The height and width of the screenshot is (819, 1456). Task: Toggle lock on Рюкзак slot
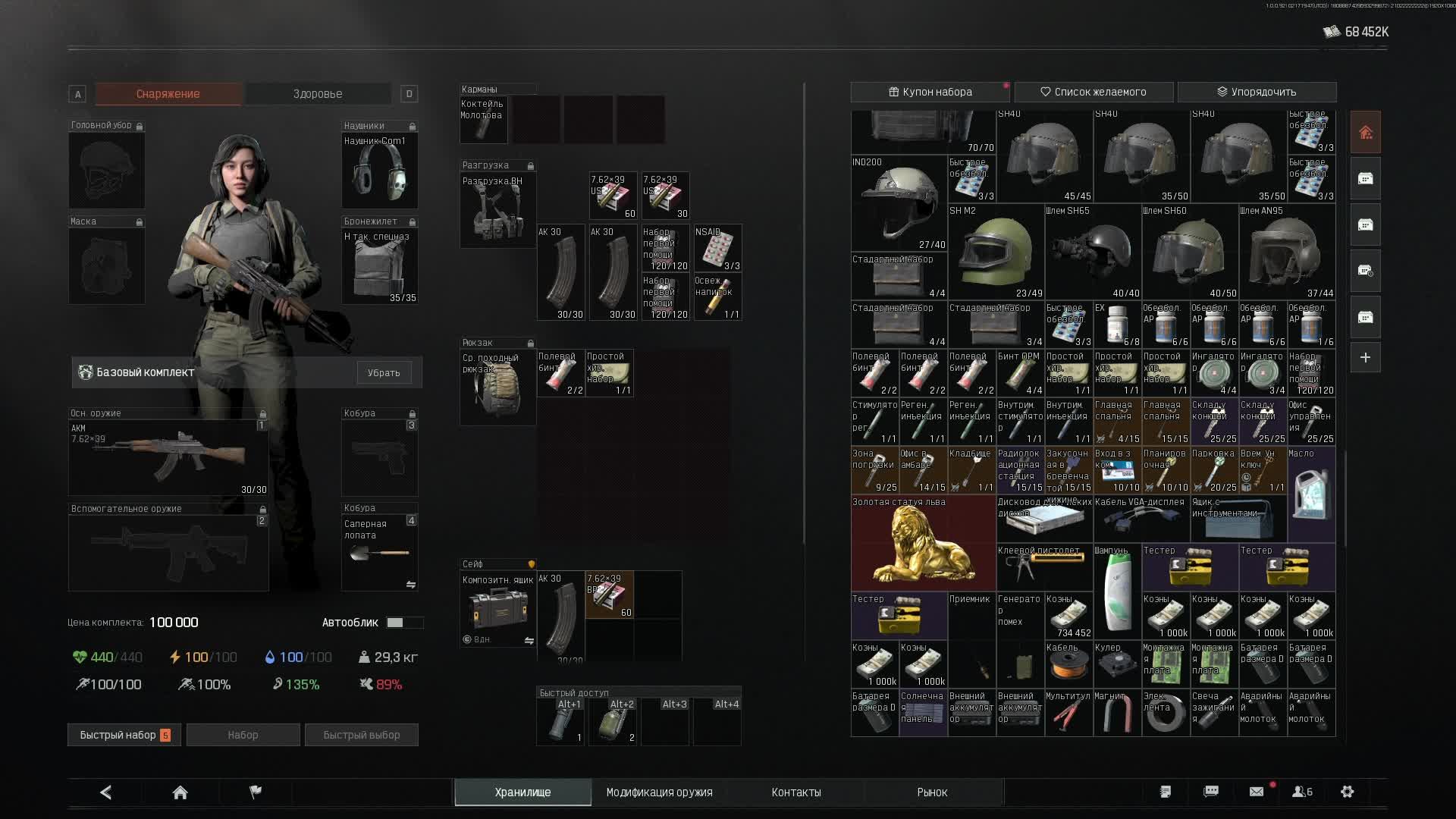coord(530,344)
